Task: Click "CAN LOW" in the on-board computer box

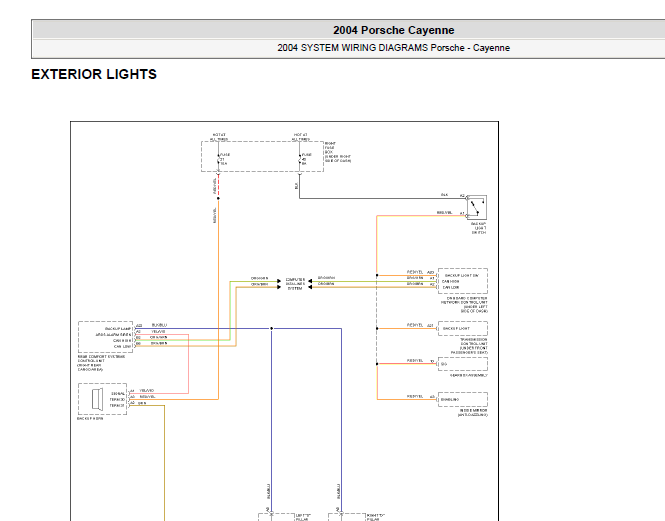Action: (x=450, y=287)
